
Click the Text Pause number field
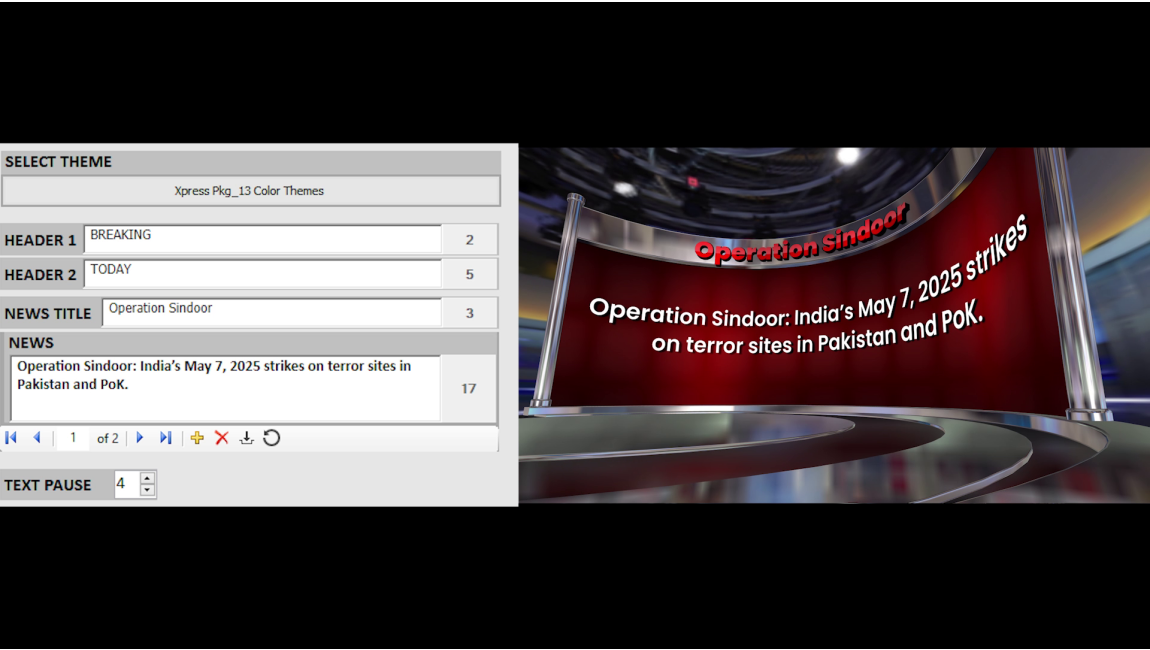click(126, 485)
